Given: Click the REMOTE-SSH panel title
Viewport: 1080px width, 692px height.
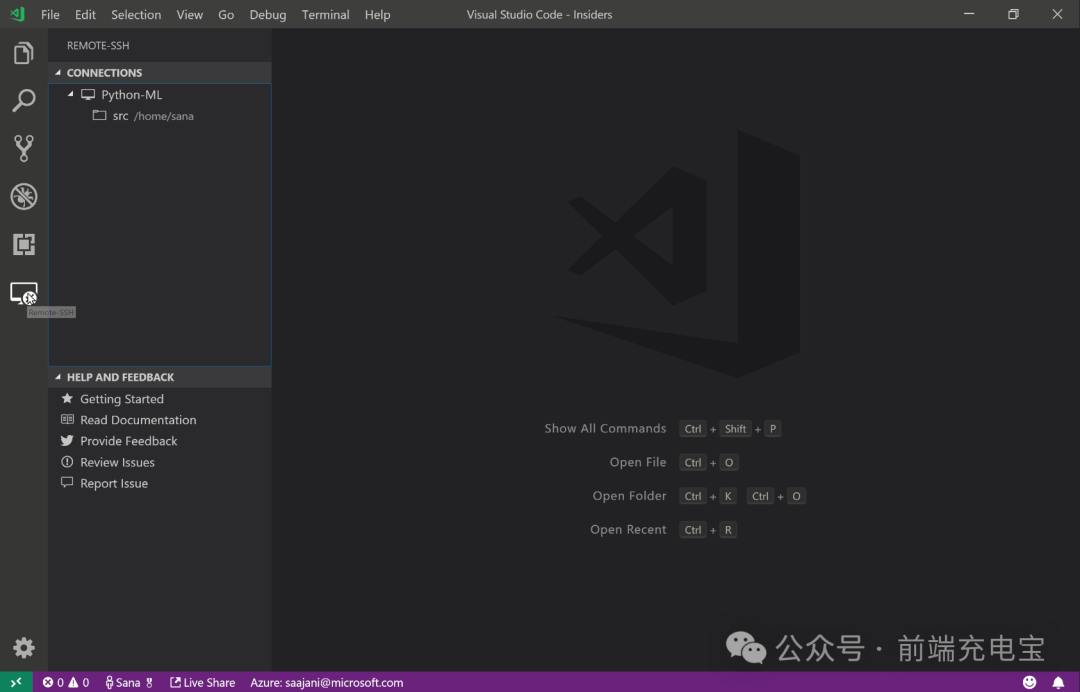Looking at the screenshot, I should click(x=98, y=45).
